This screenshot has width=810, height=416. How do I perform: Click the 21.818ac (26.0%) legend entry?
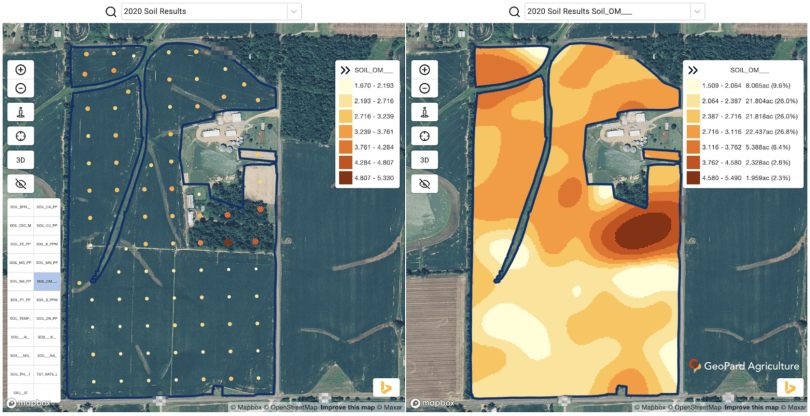(771, 117)
